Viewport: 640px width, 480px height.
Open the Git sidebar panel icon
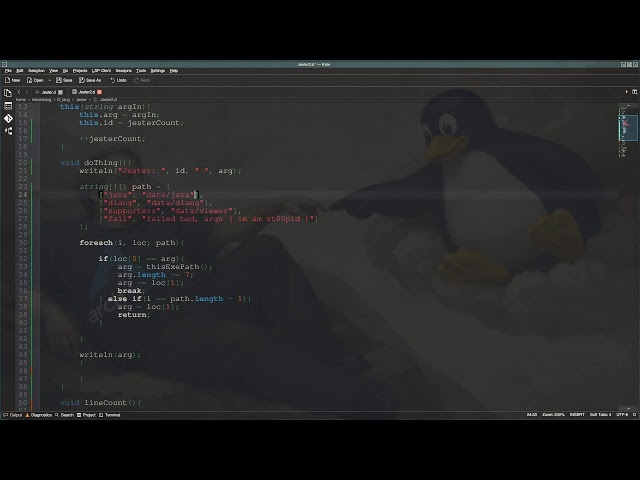[x=8, y=118]
